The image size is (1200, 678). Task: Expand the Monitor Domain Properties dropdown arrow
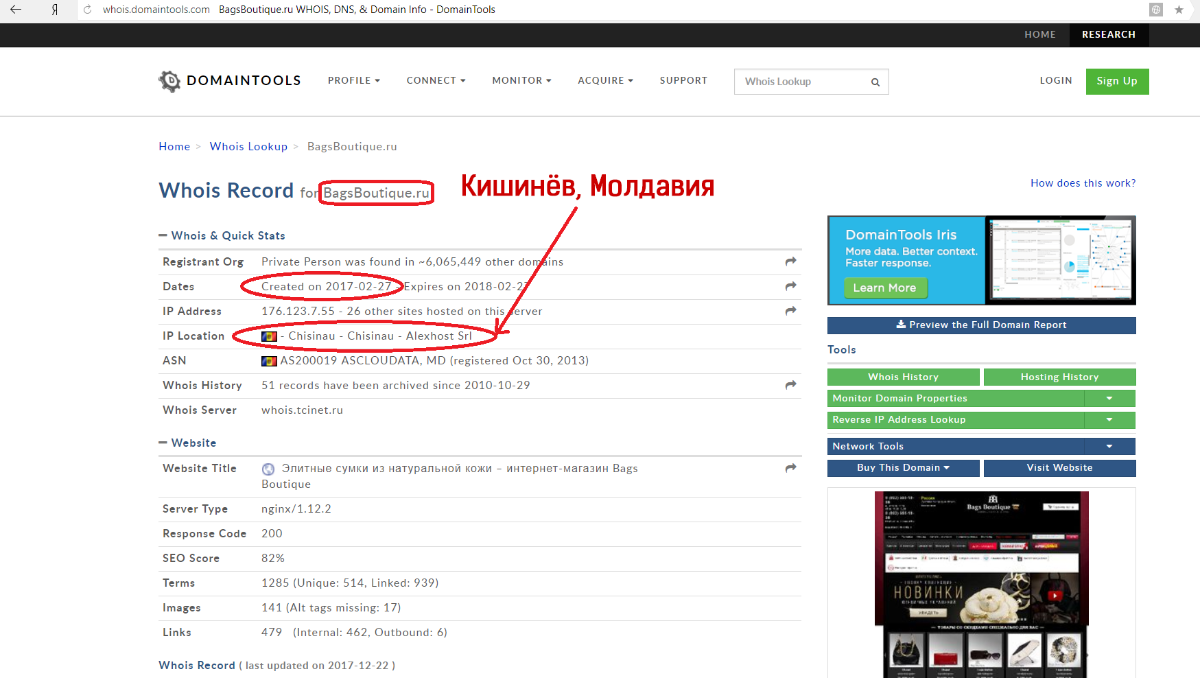coord(1110,398)
